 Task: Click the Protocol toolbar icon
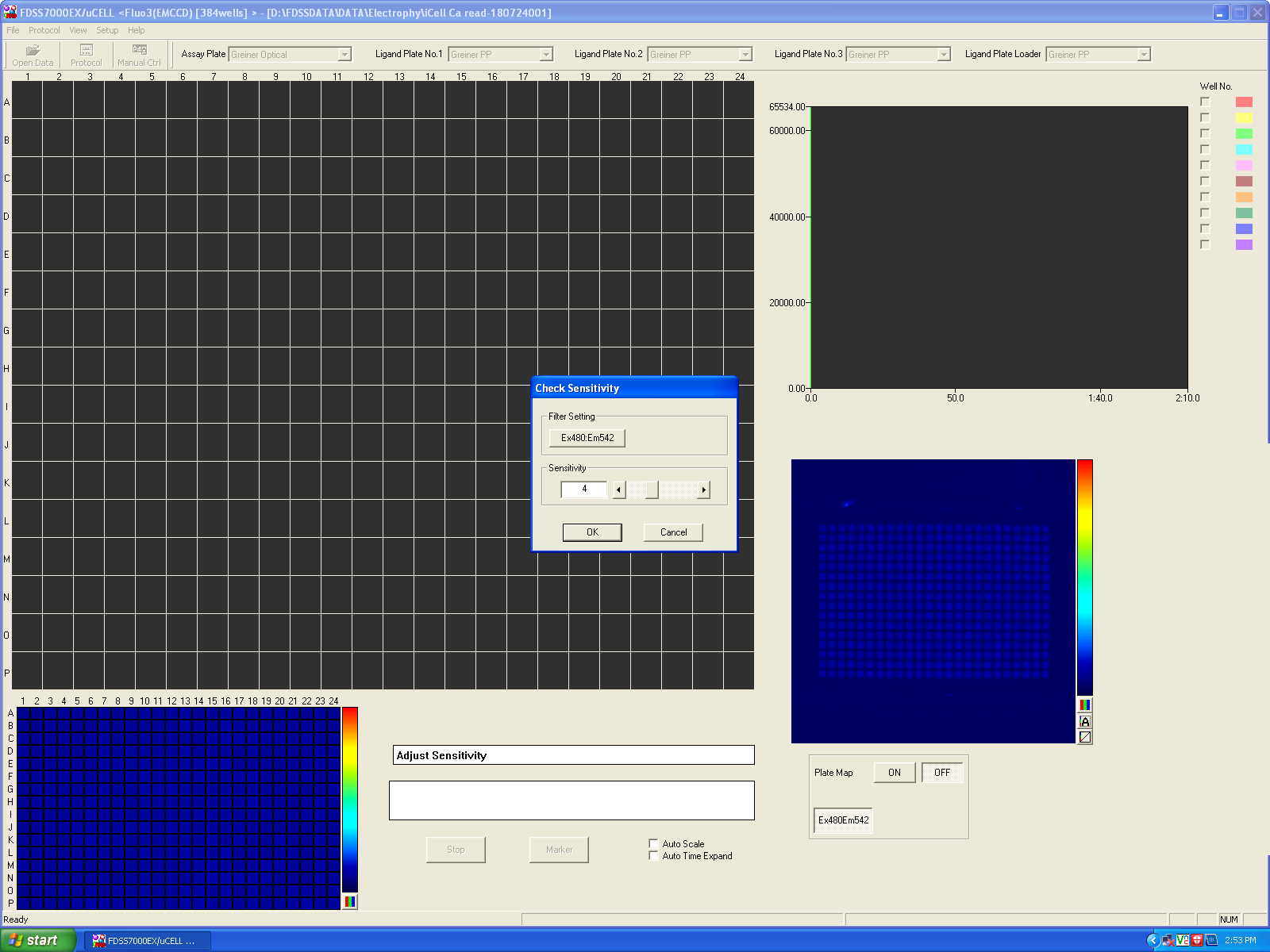click(86, 55)
